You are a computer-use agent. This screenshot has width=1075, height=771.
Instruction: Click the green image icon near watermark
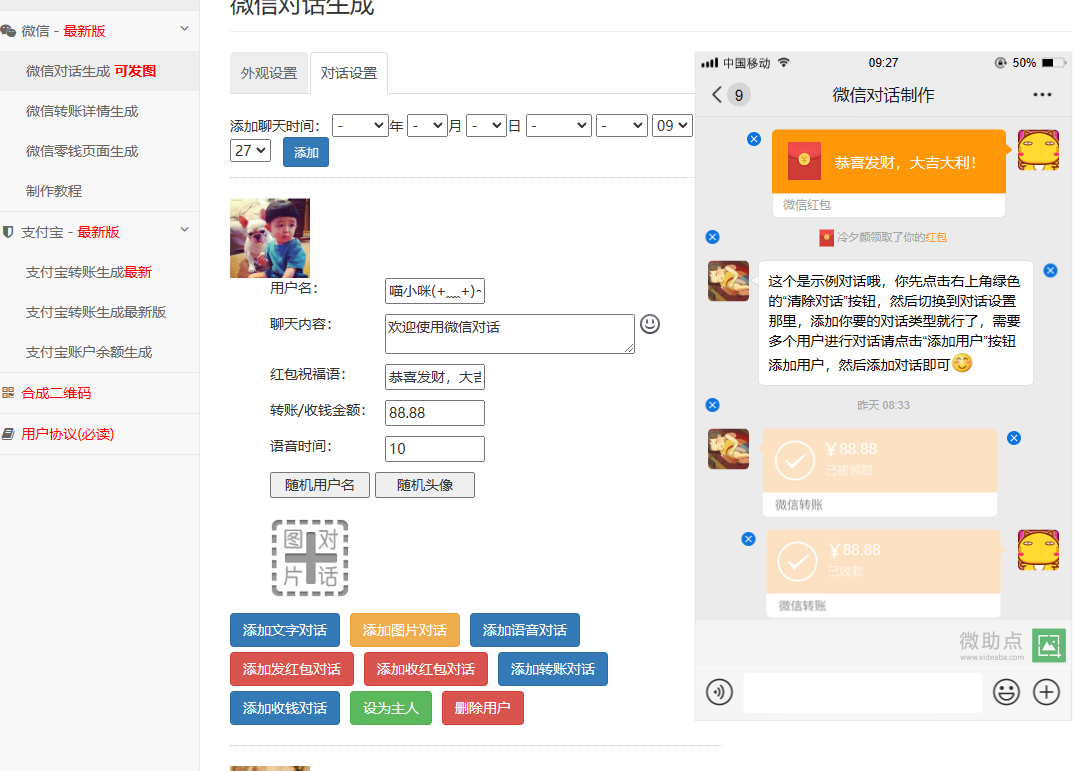click(x=1049, y=645)
